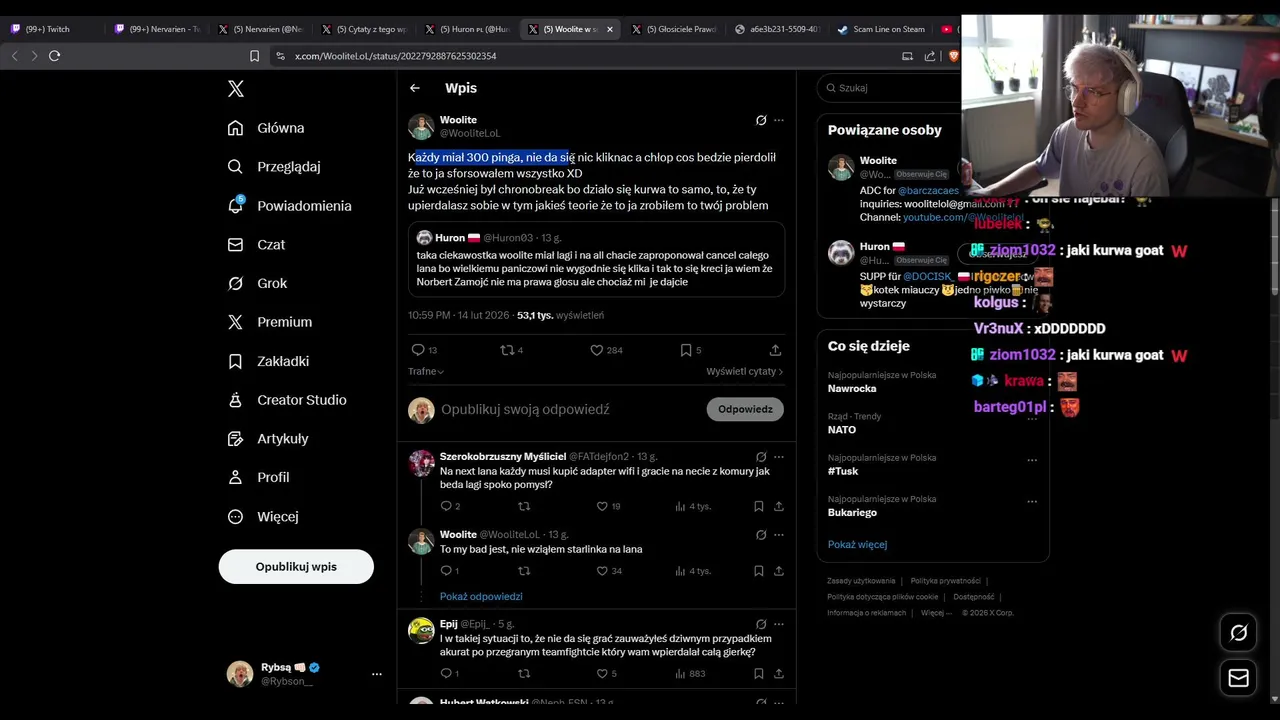Open Trafne reply sort dropdown
Image resolution: width=1280 pixels, height=720 pixels.
426,371
